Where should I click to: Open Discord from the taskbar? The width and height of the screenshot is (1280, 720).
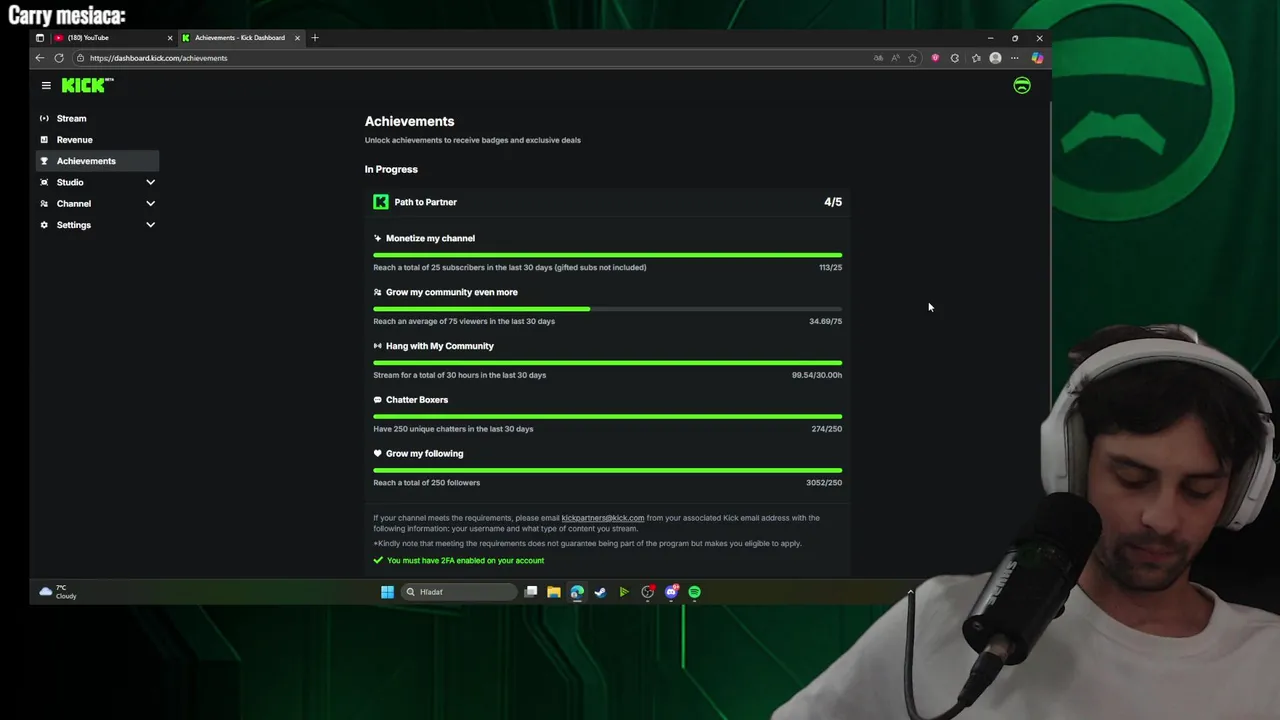click(x=671, y=592)
